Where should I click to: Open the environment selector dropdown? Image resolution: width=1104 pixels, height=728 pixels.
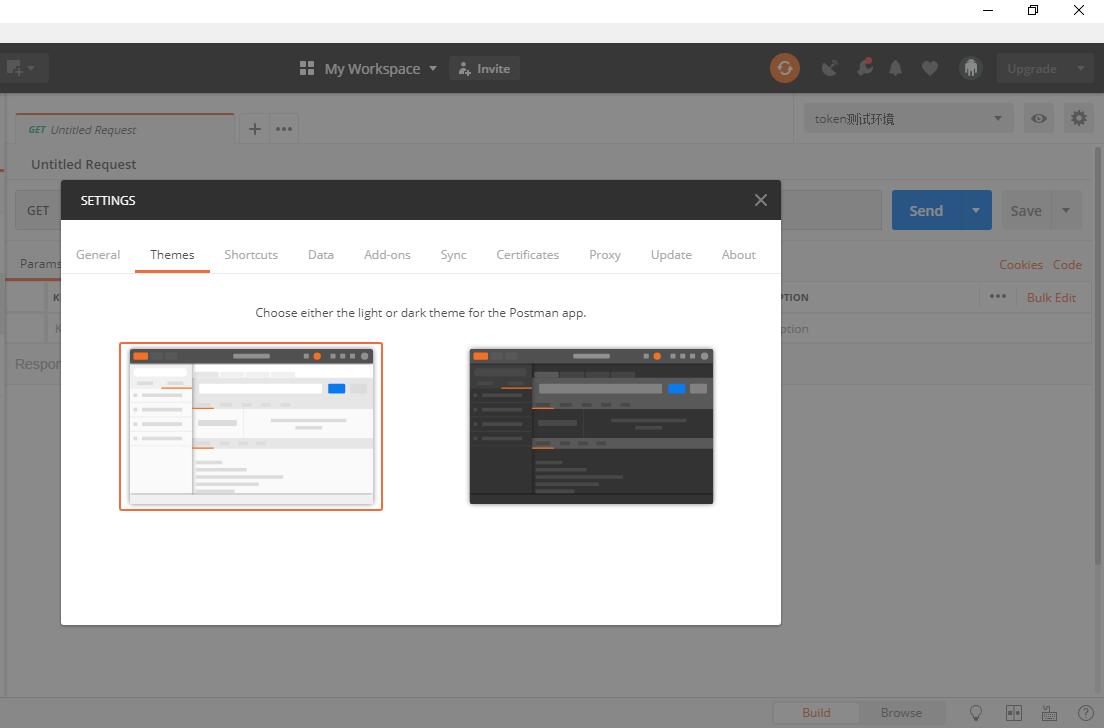(908, 119)
